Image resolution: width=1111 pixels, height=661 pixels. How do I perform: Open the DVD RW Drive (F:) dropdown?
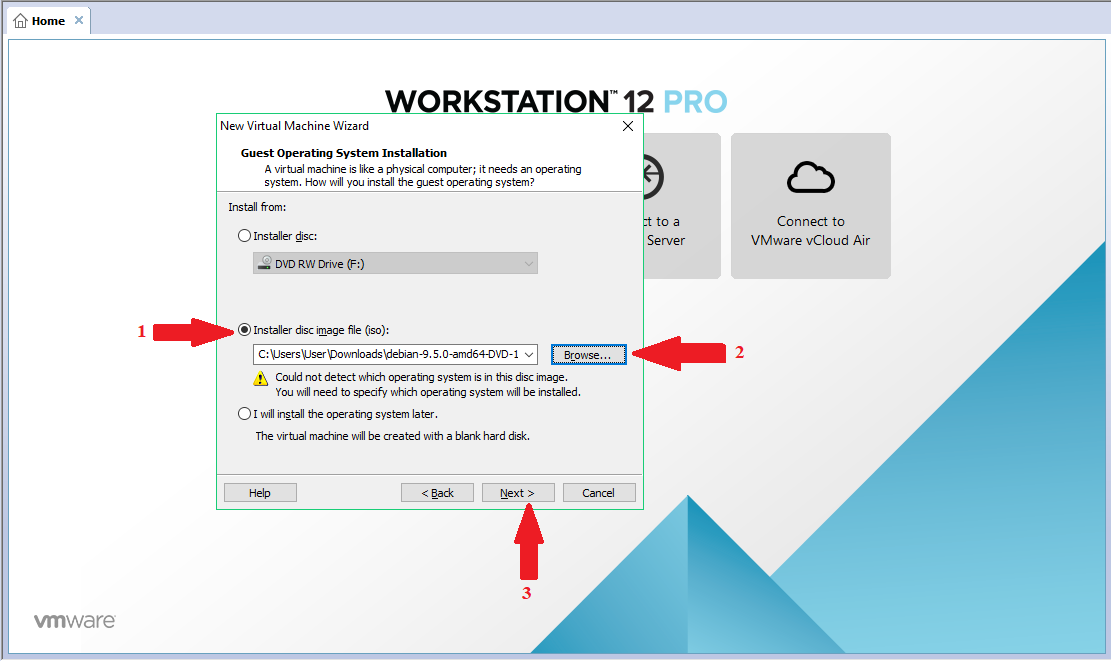pyautogui.click(x=395, y=264)
